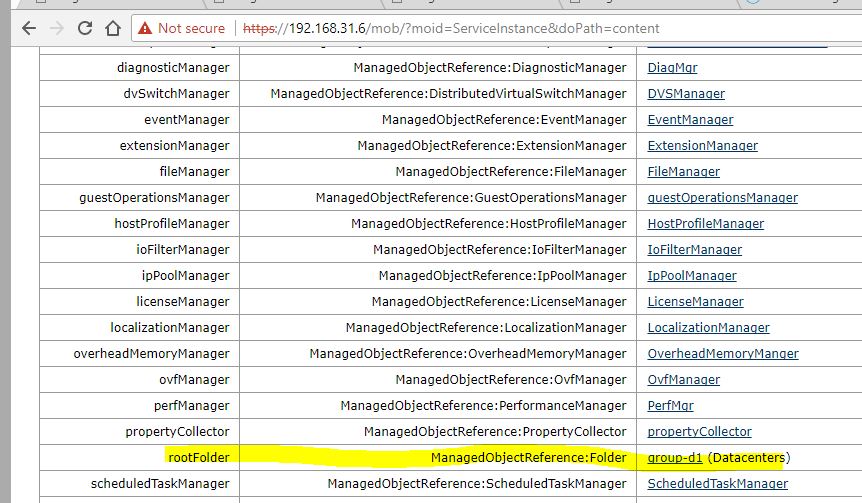Open the ScheduledTaskManager link
Viewport: 862px width, 503px height.
[717, 484]
